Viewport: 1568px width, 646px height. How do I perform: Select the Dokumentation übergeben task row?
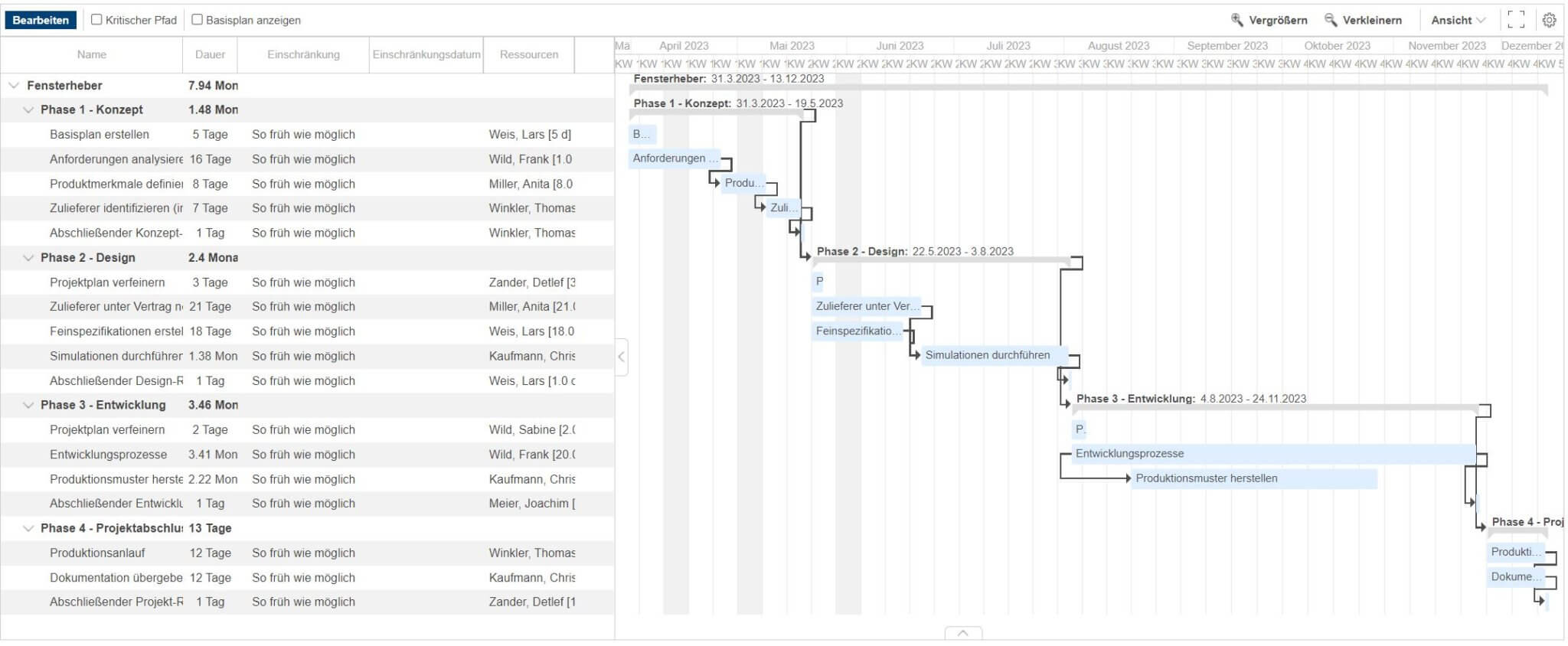pyautogui.click(x=307, y=578)
